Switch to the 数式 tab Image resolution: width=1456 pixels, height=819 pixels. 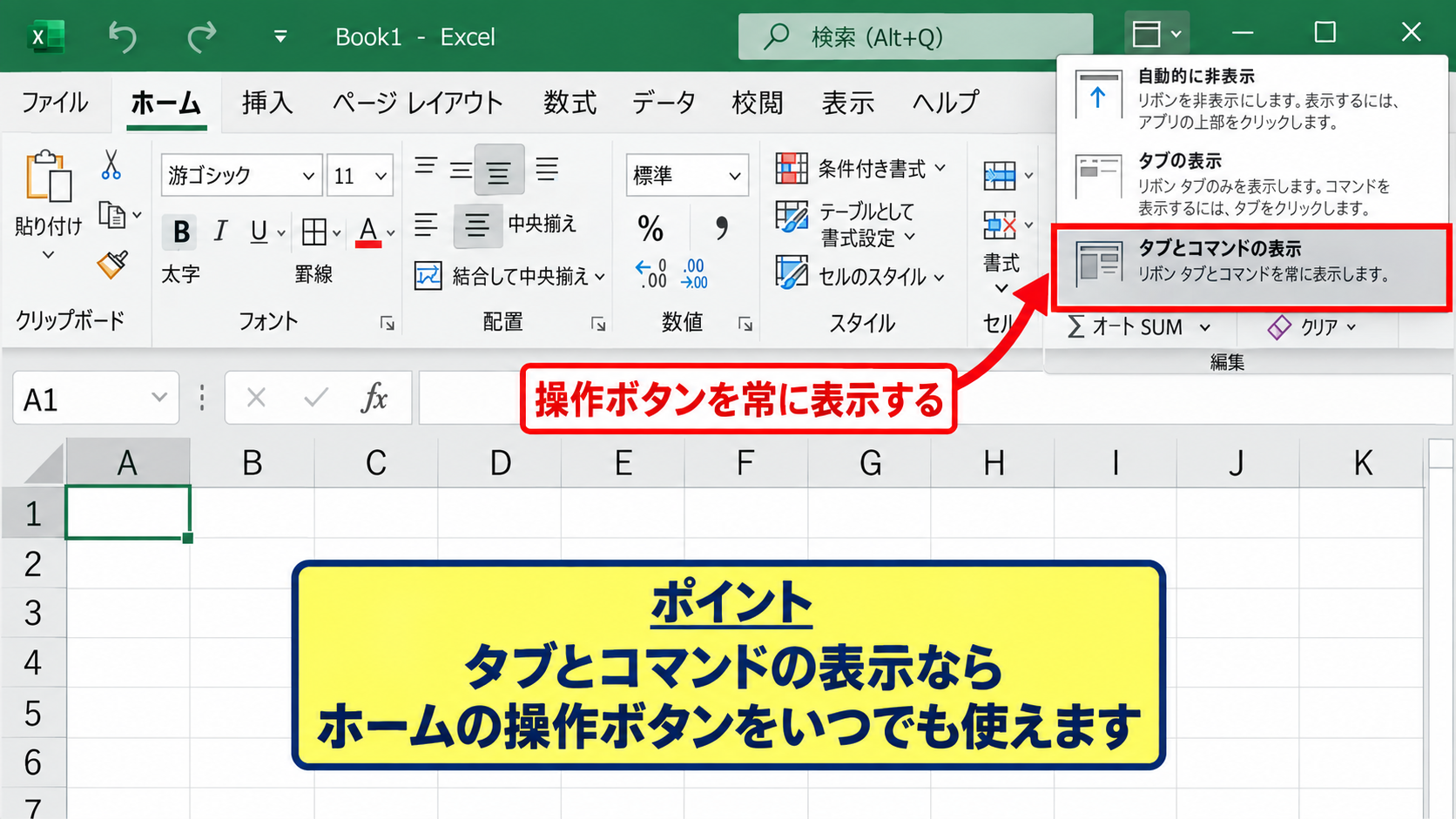[570, 103]
